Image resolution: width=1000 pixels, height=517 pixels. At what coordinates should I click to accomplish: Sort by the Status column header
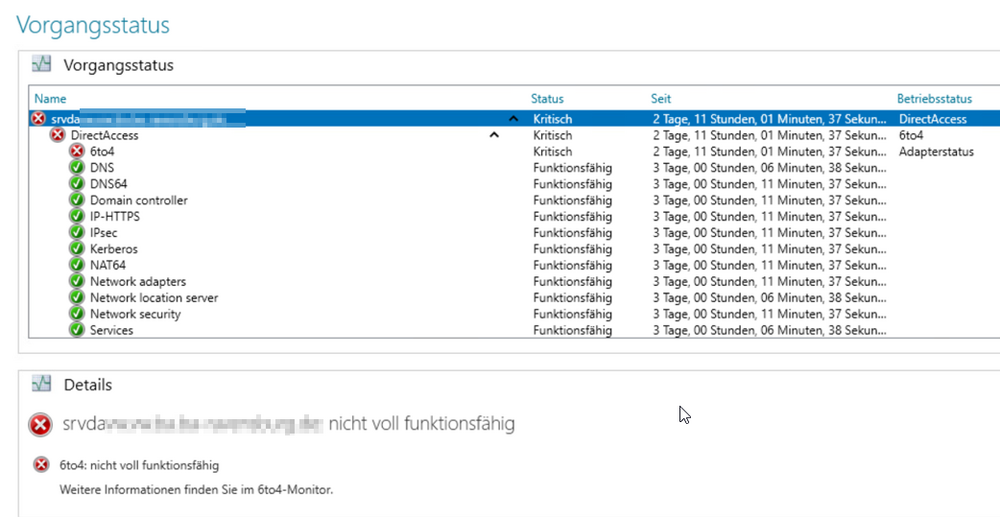[x=547, y=99]
